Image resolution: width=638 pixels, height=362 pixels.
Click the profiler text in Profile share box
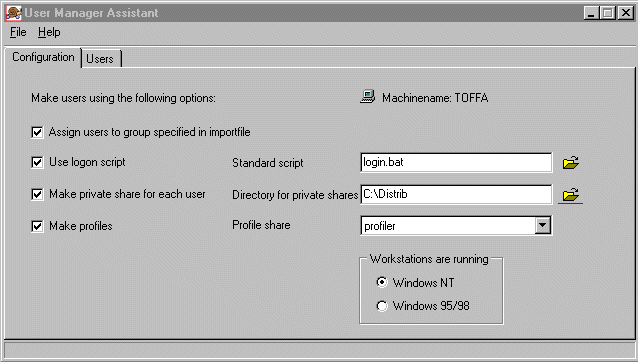380,226
